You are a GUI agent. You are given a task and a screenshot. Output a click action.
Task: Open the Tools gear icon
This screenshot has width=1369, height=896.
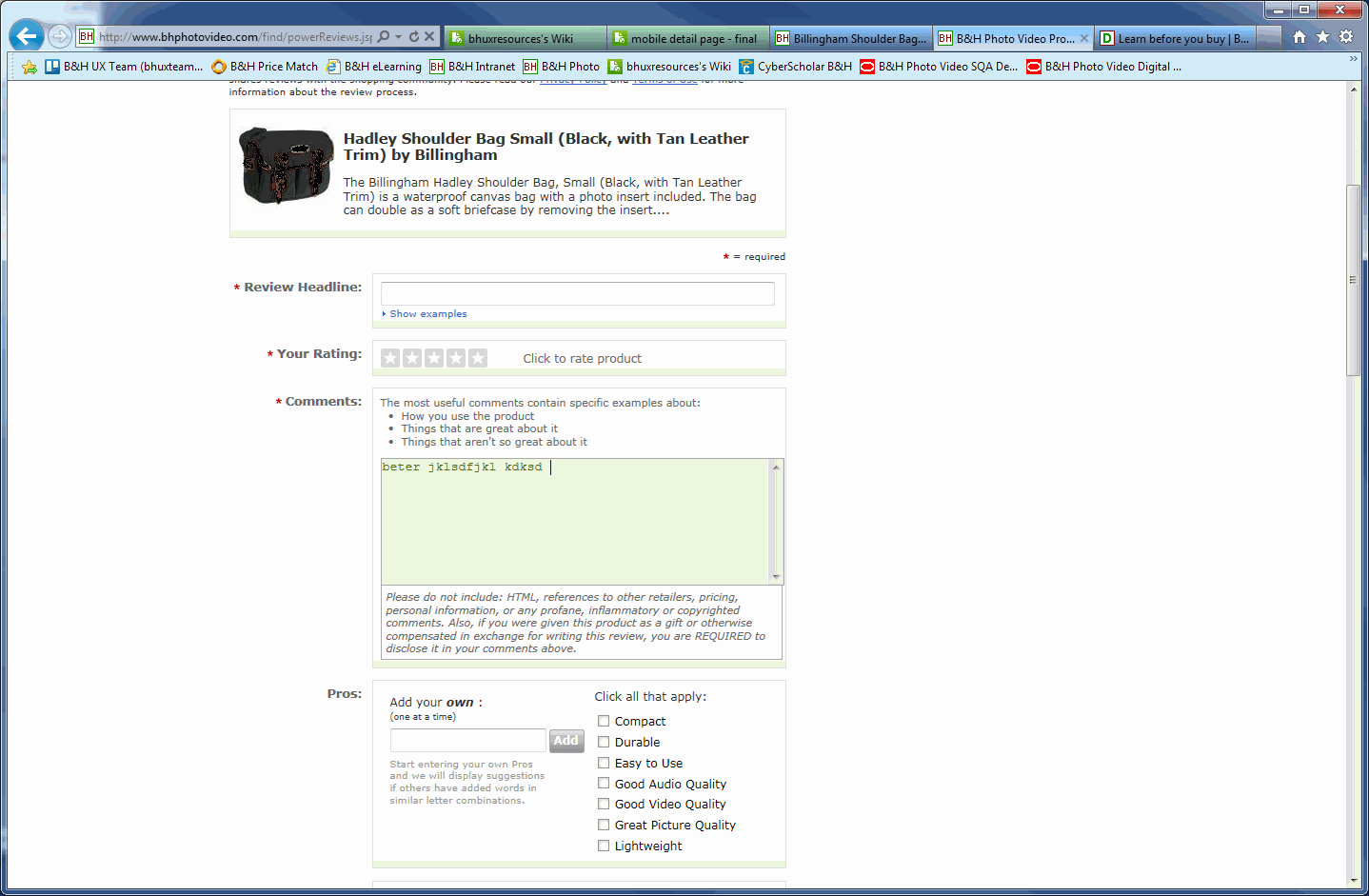click(x=1346, y=37)
